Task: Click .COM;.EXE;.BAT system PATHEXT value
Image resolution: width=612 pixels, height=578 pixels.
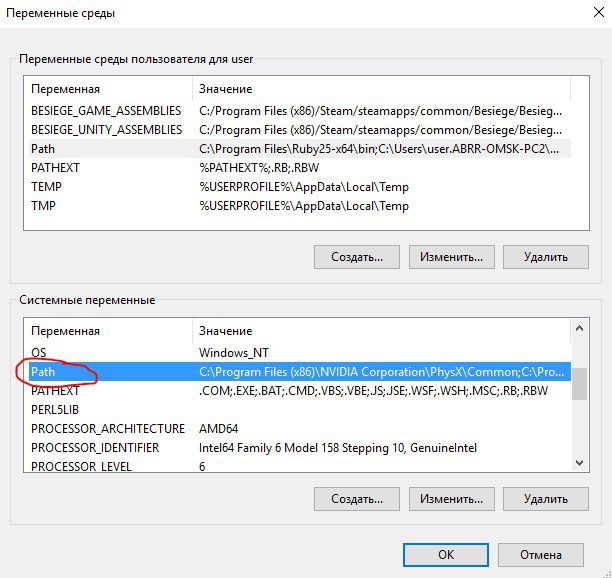Action: 373,391
